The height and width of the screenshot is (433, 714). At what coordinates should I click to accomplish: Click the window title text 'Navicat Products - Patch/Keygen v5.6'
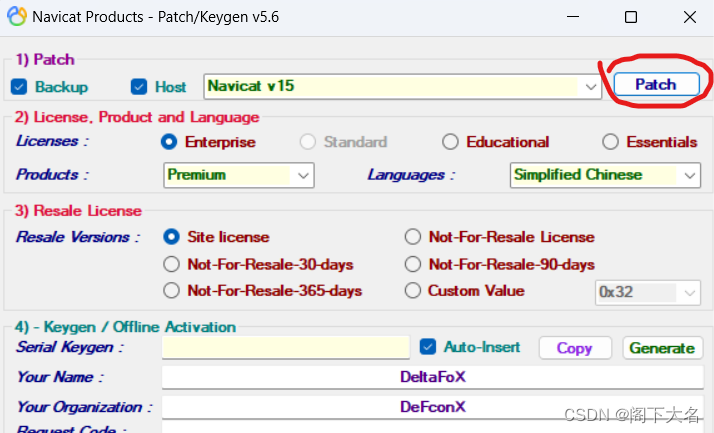[155, 17]
